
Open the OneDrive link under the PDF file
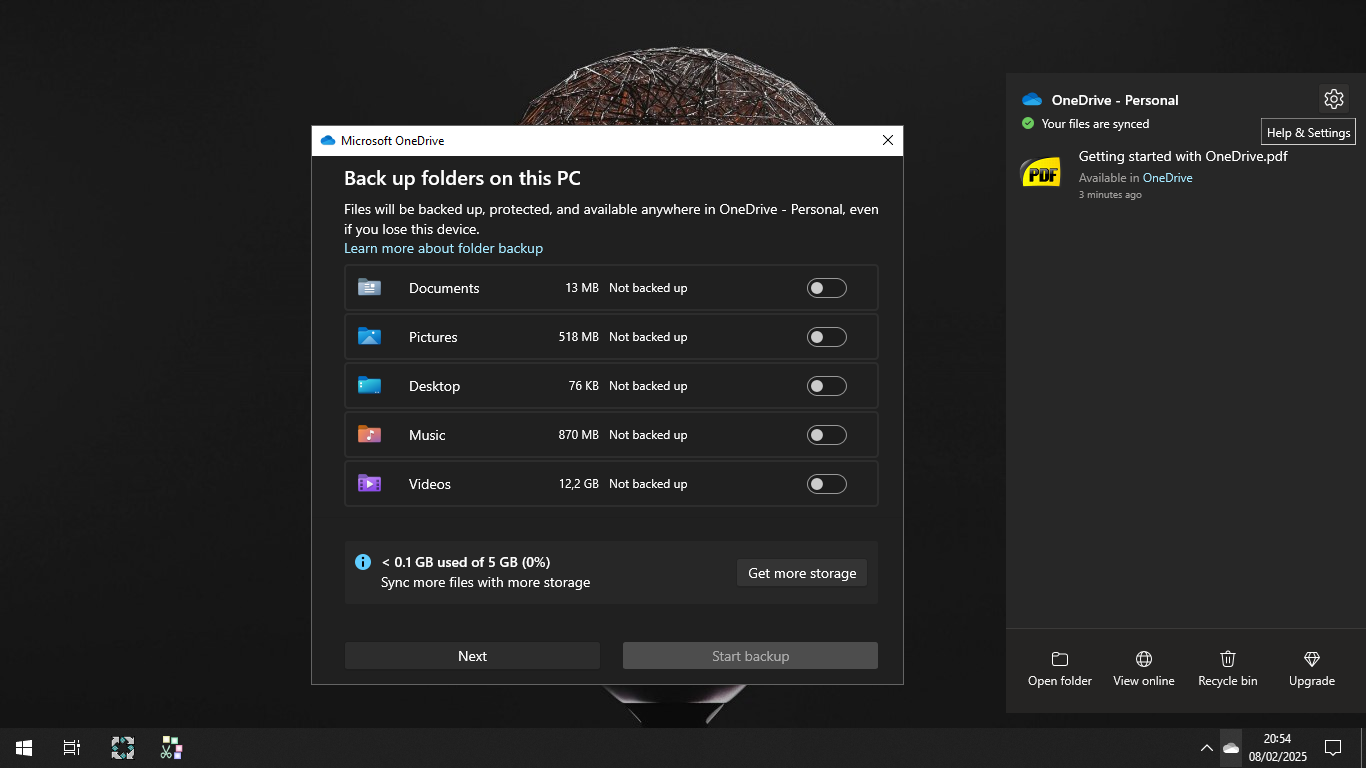[x=1167, y=178]
